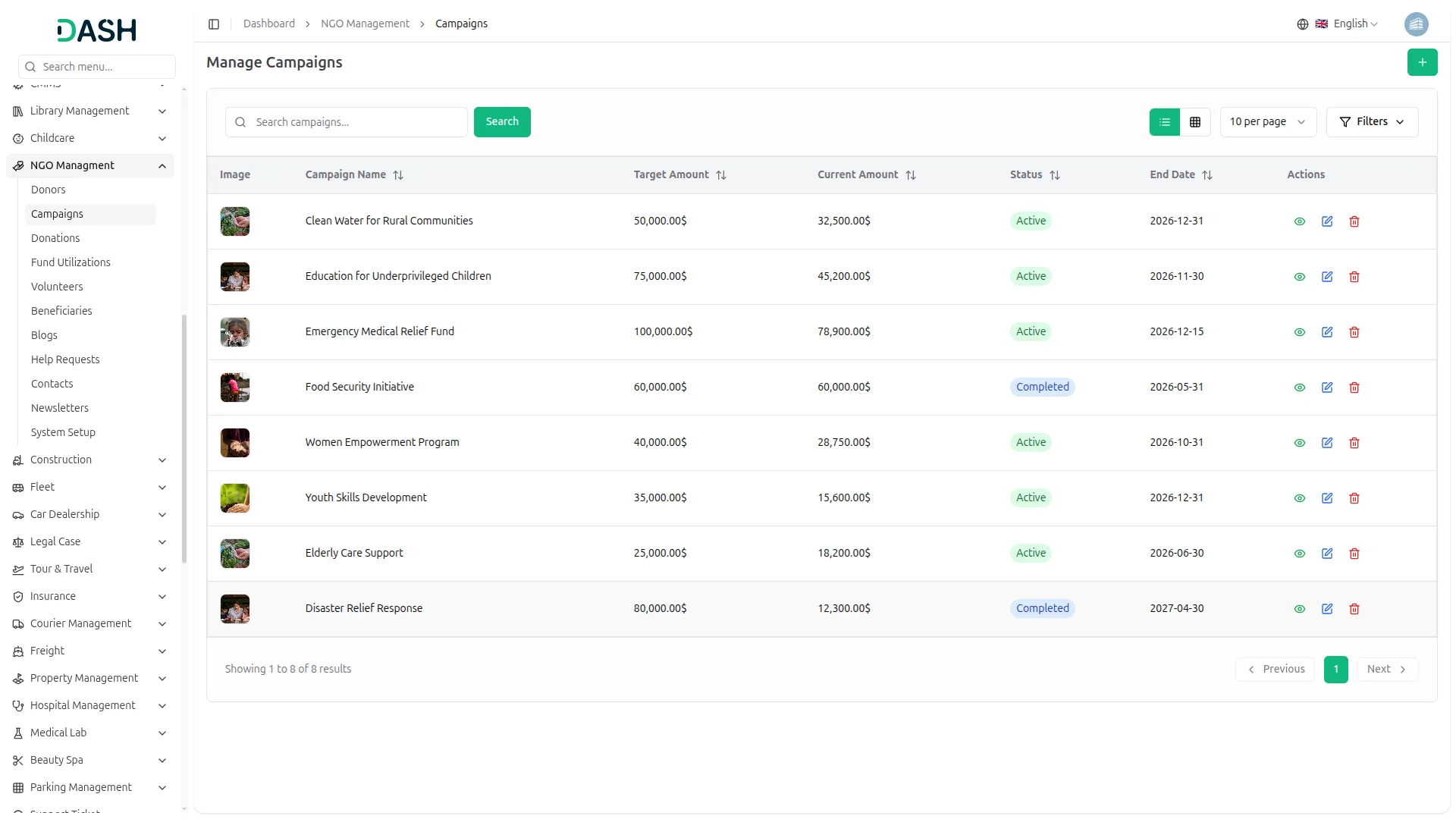Click the green add campaign plus button

click(x=1422, y=62)
